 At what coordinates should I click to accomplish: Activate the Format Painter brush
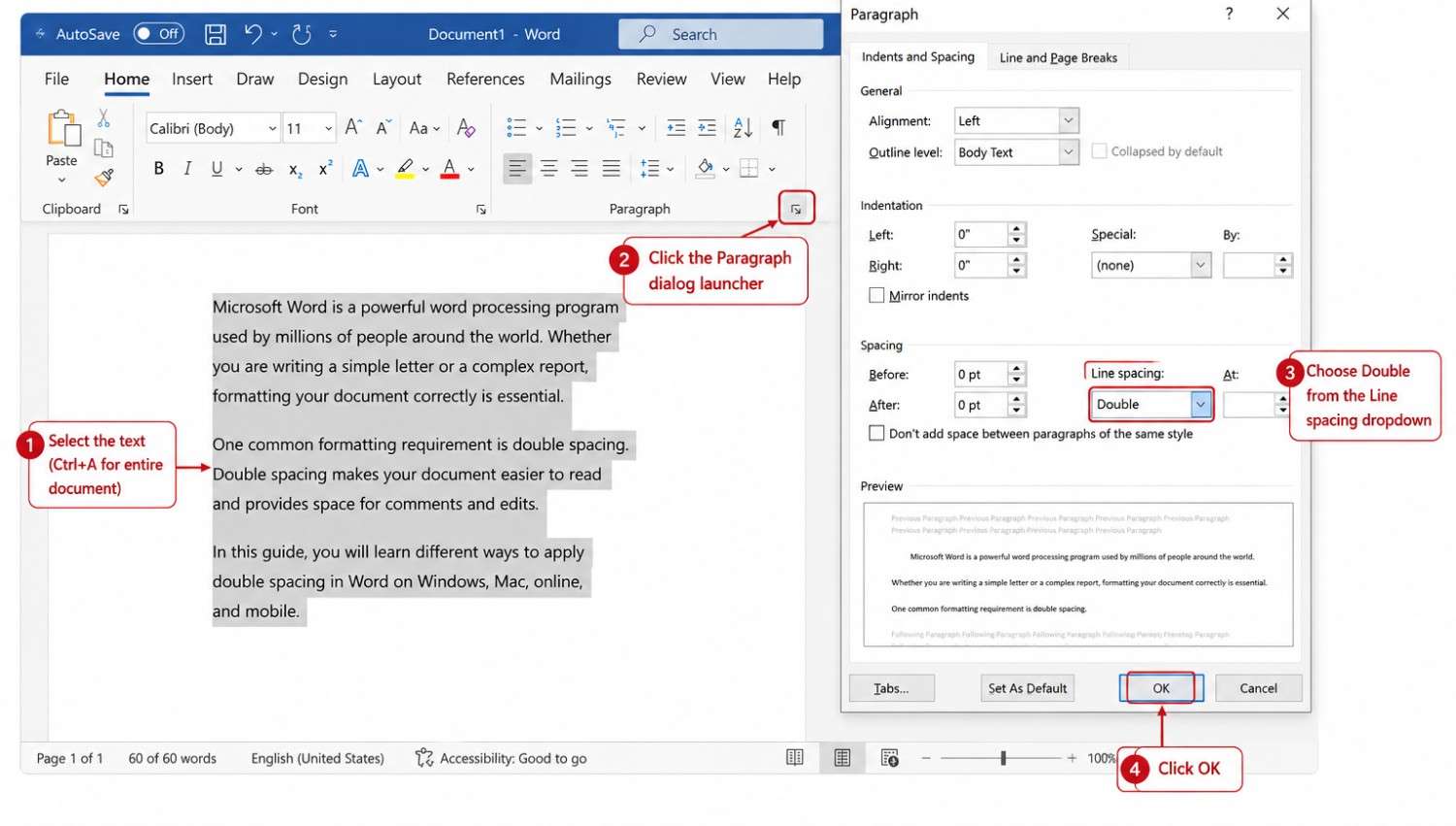(103, 177)
